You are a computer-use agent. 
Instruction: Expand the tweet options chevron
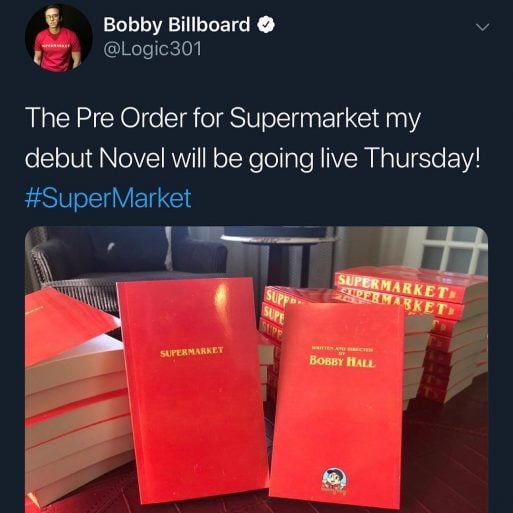click(483, 27)
